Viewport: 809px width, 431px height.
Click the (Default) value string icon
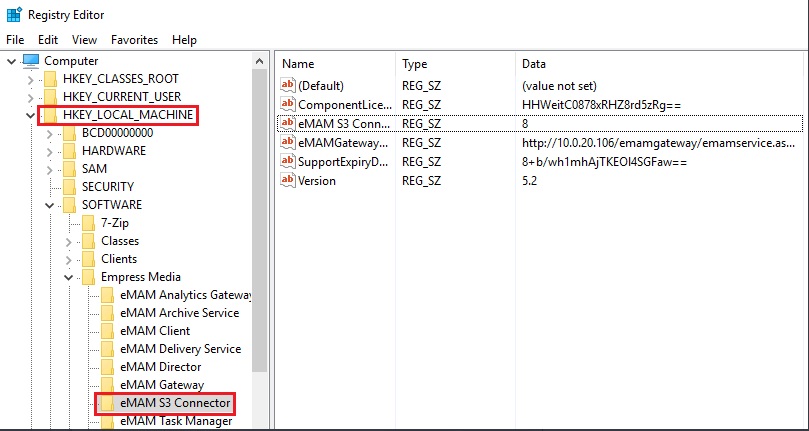287,86
